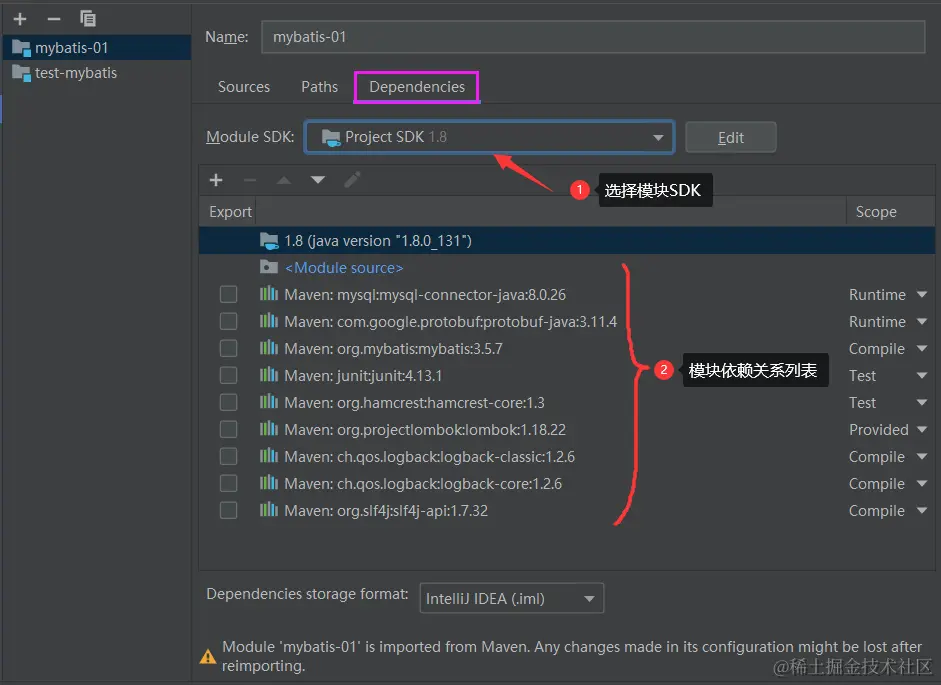Viewport: 941px width, 685px height.
Task: Click the Maven import warning icon
Action: pyautogui.click(x=208, y=657)
